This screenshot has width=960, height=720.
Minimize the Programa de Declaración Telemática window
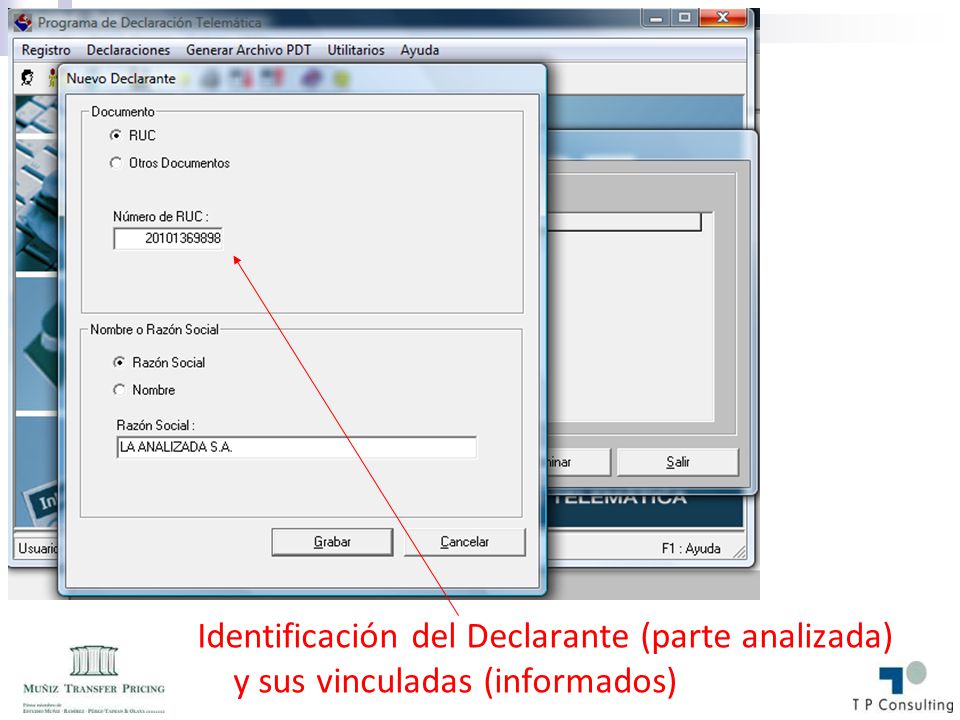pyautogui.click(x=656, y=18)
